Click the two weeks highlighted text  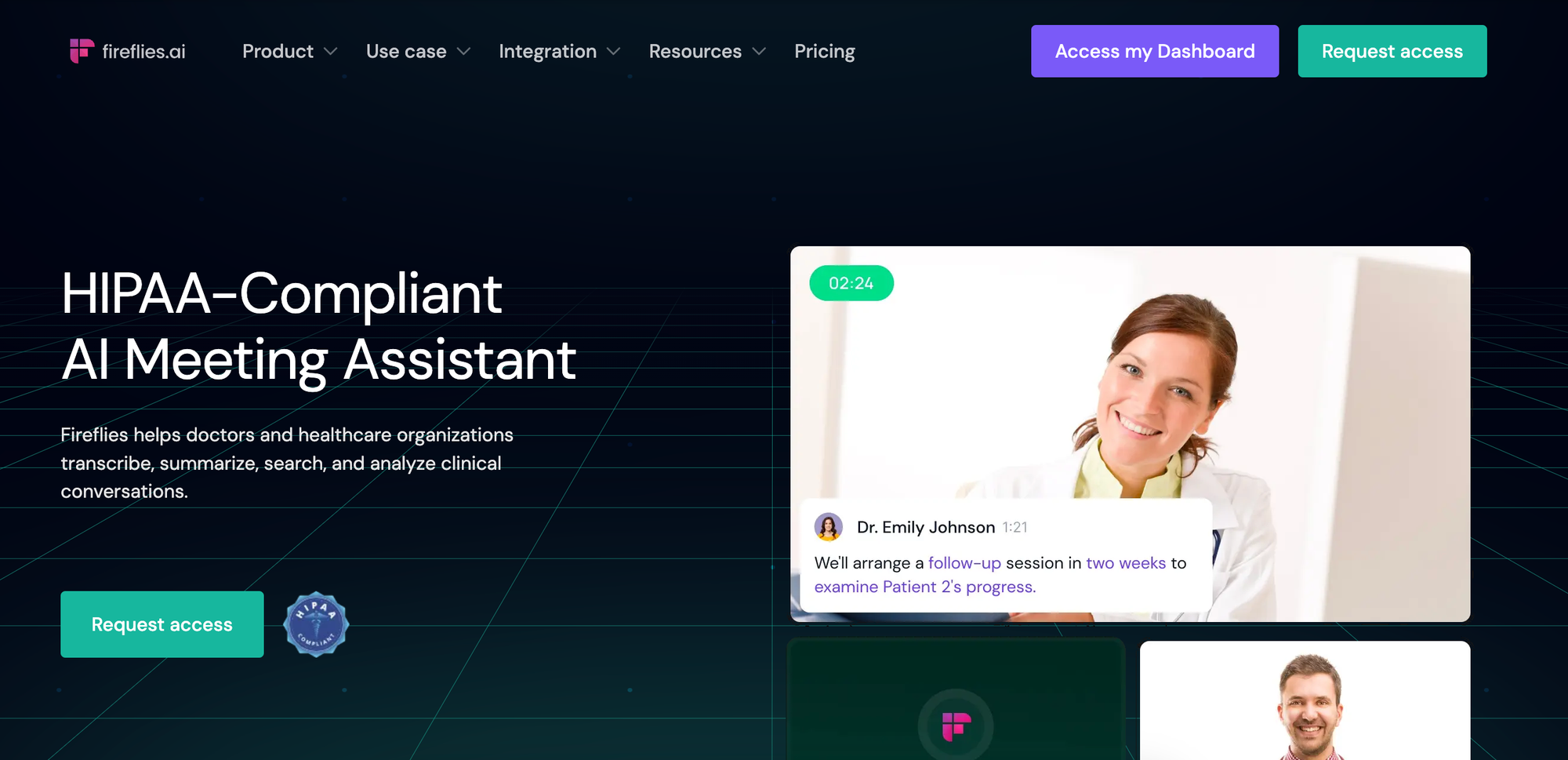click(x=1126, y=563)
